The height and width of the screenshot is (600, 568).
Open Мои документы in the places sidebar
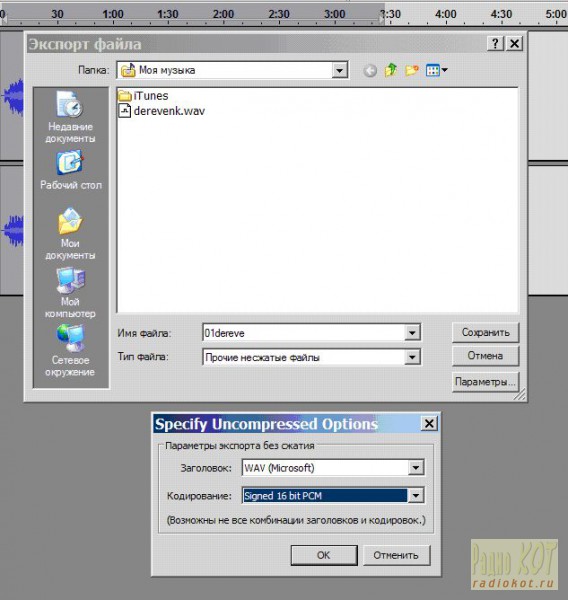click(70, 234)
